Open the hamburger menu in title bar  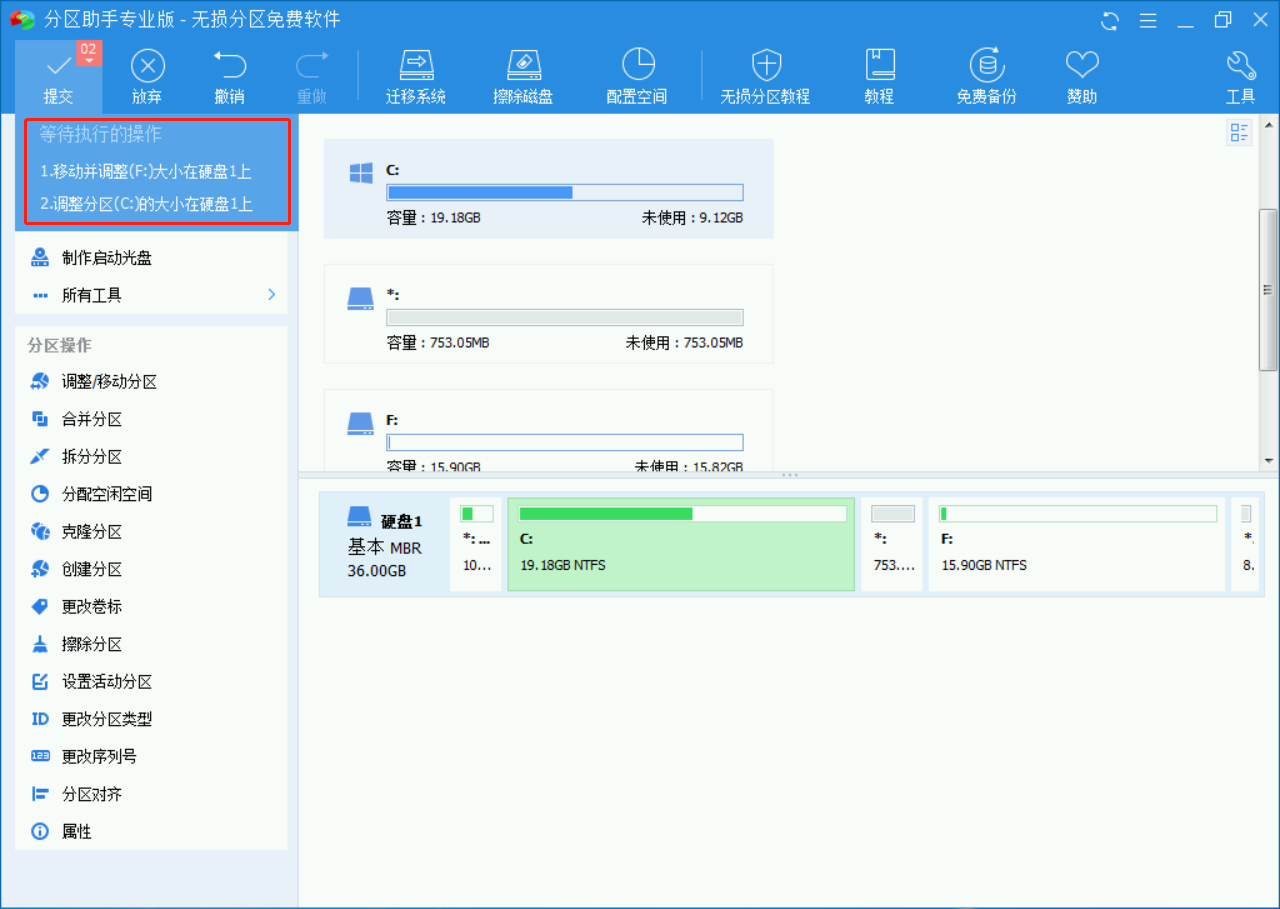[x=1148, y=20]
